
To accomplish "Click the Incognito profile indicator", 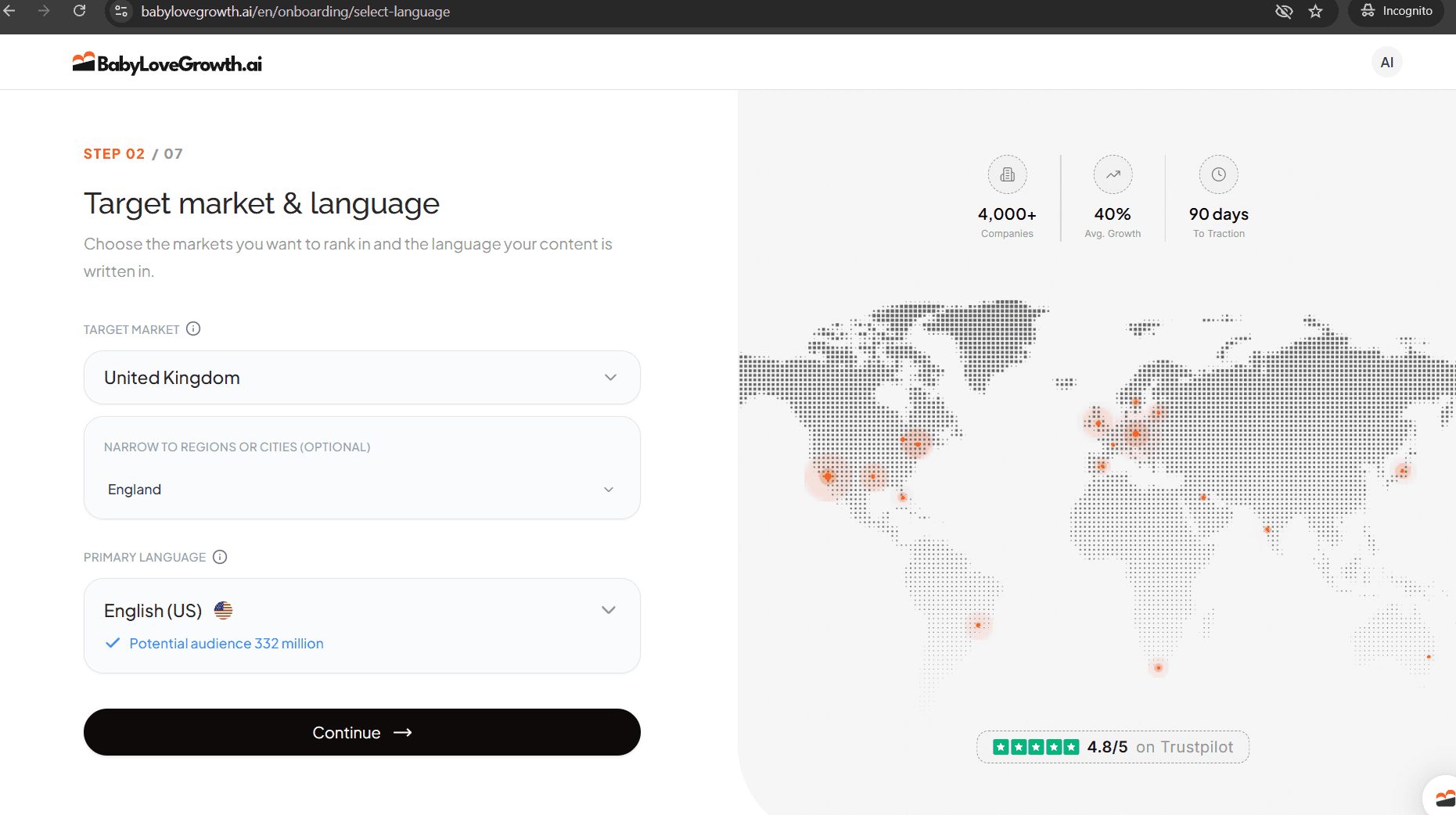I will 1397,11.
